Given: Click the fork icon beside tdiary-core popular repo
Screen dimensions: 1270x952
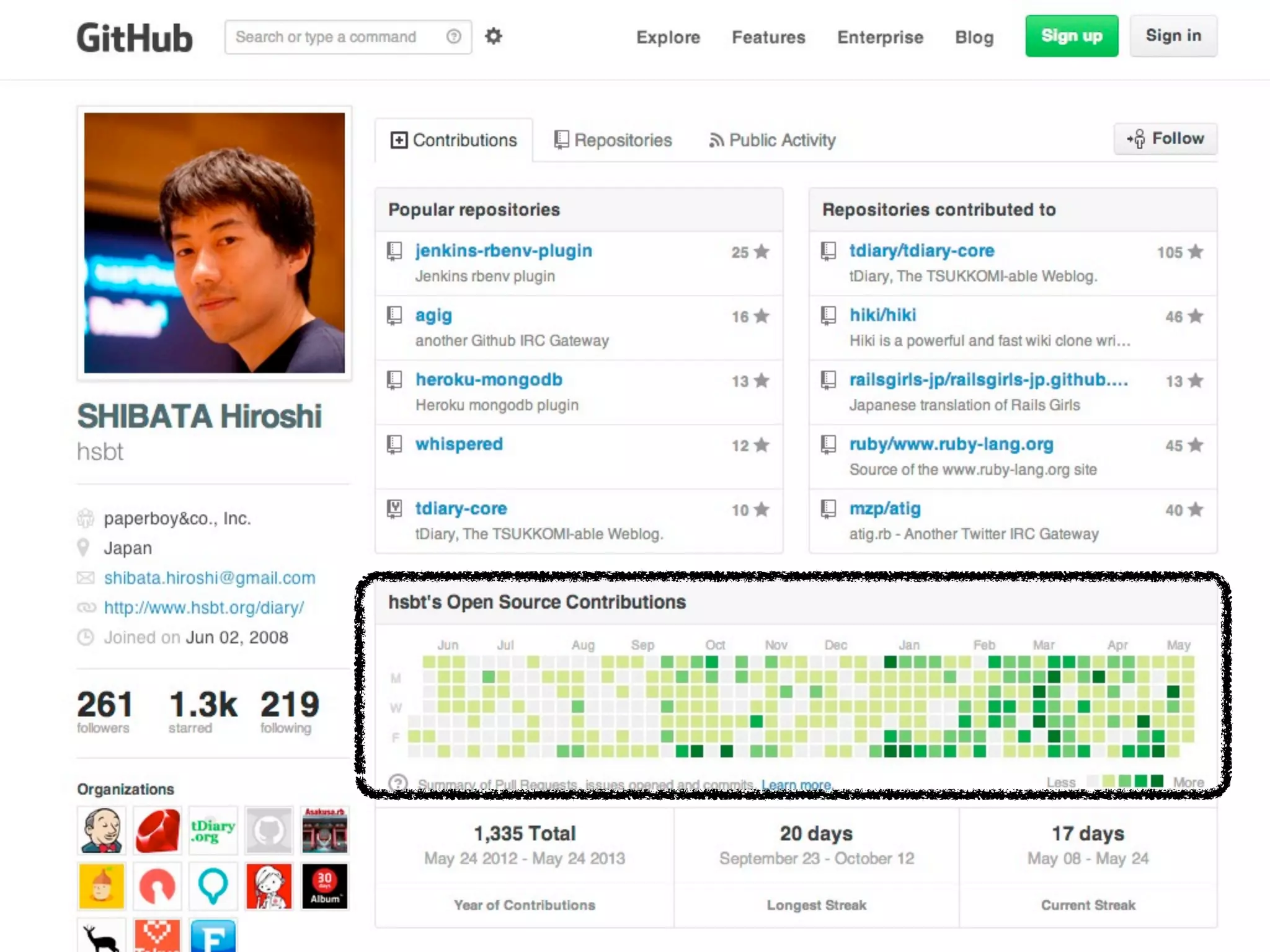Looking at the screenshot, I should point(394,509).
